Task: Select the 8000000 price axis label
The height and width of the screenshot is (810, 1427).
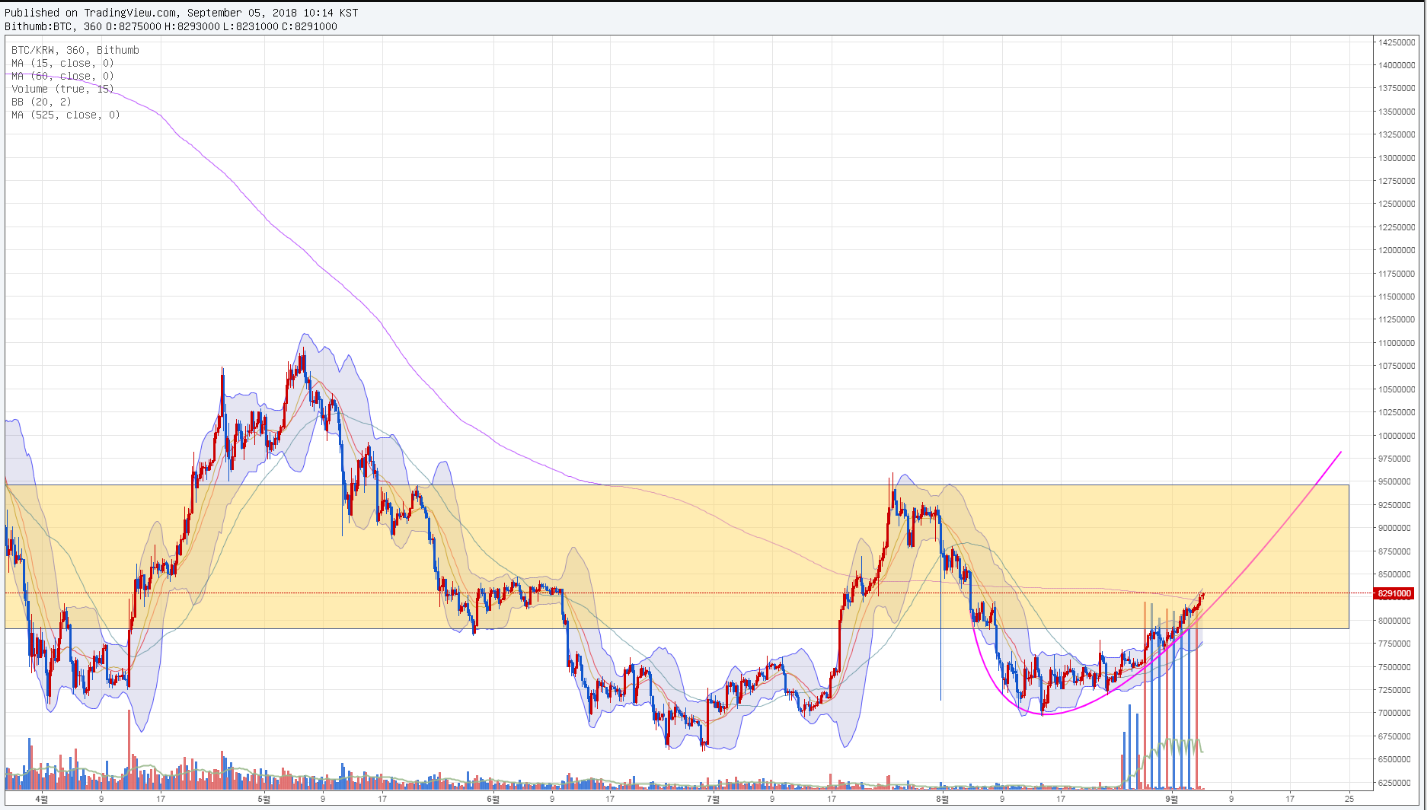Action: click(x=1397, y=621)
